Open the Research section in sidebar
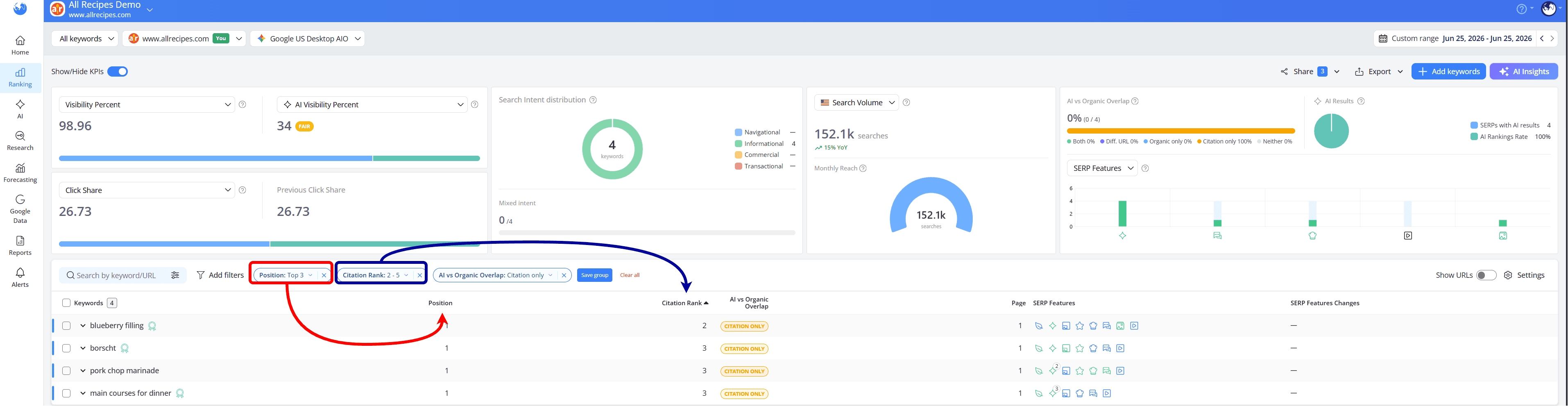This screenshot has height=406, width=1568. [20, 141]
